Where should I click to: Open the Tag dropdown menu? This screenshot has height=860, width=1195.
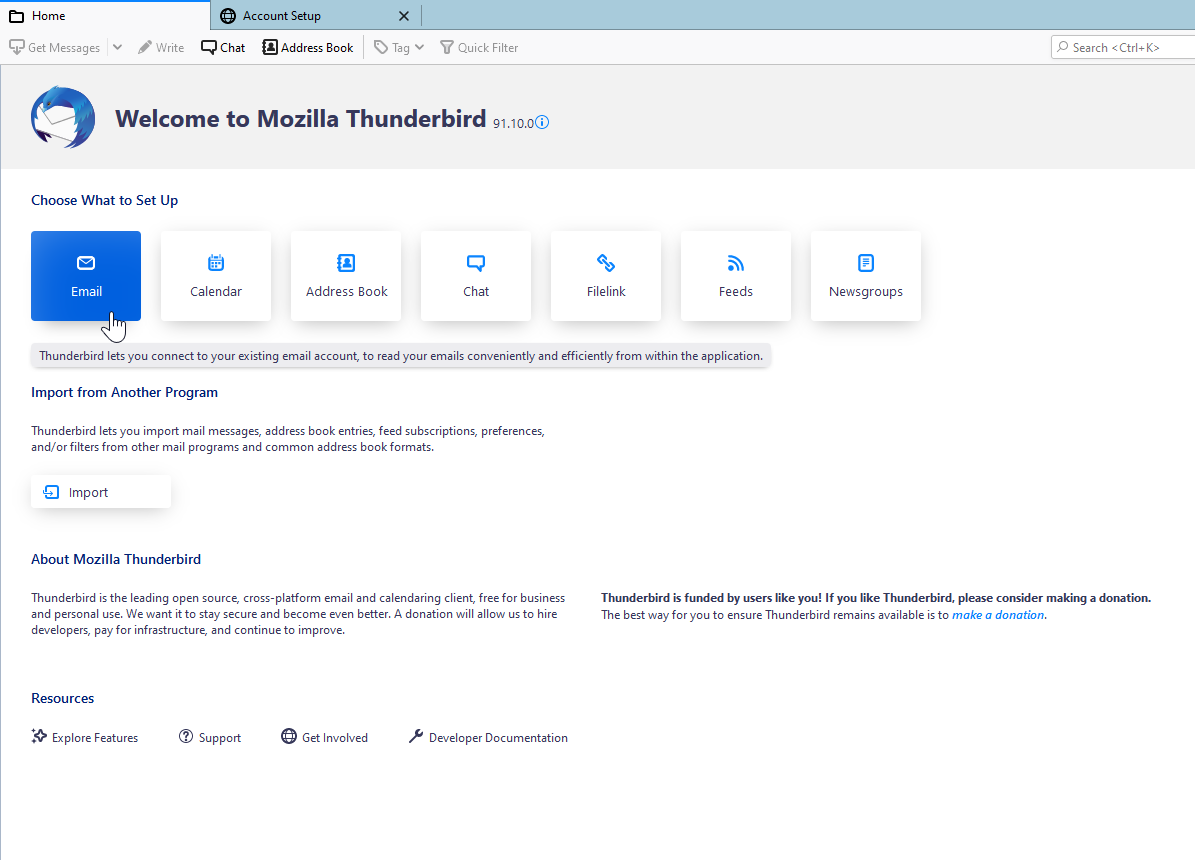[398, 47]
